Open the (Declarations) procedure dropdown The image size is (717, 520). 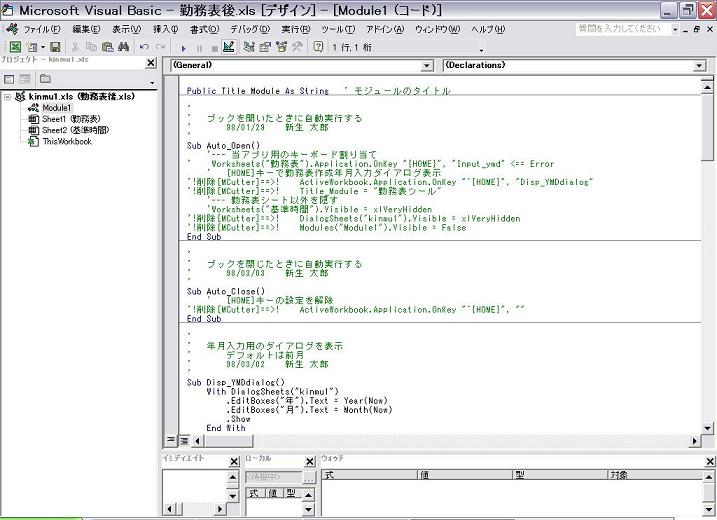[x=699, y=66]
